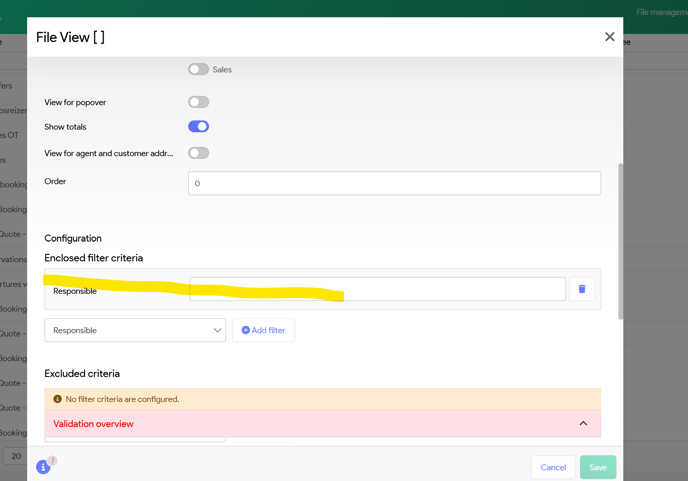The image size is (688, 481).
Task: Enable View for popover switch
Action: click(198, 102)
